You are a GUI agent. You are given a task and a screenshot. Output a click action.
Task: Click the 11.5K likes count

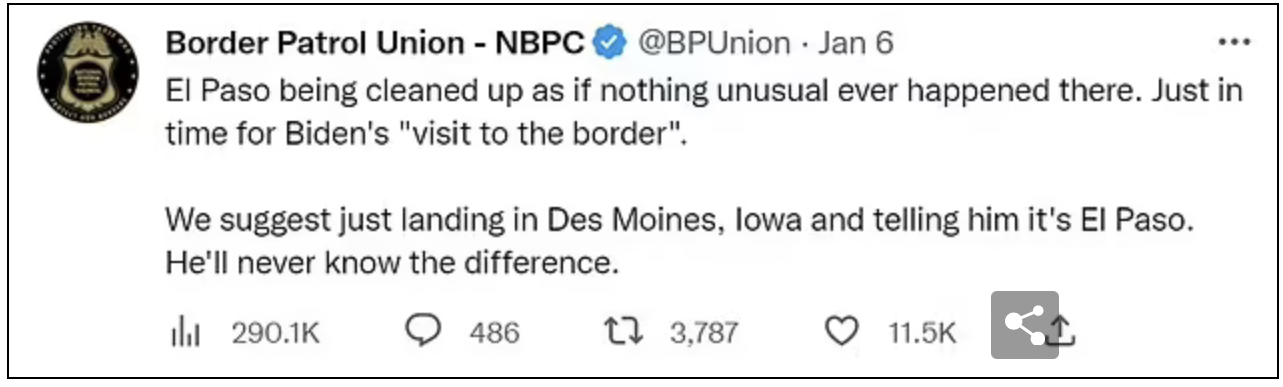coord(922,333)
